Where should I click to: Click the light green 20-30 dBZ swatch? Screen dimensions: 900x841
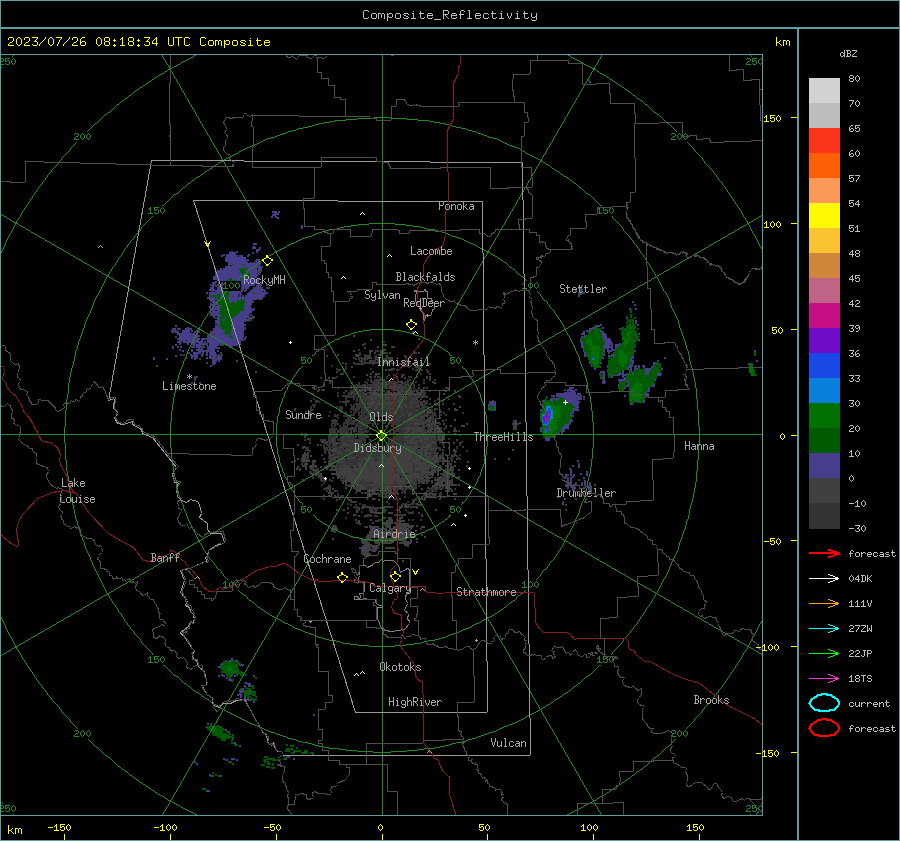824,416
